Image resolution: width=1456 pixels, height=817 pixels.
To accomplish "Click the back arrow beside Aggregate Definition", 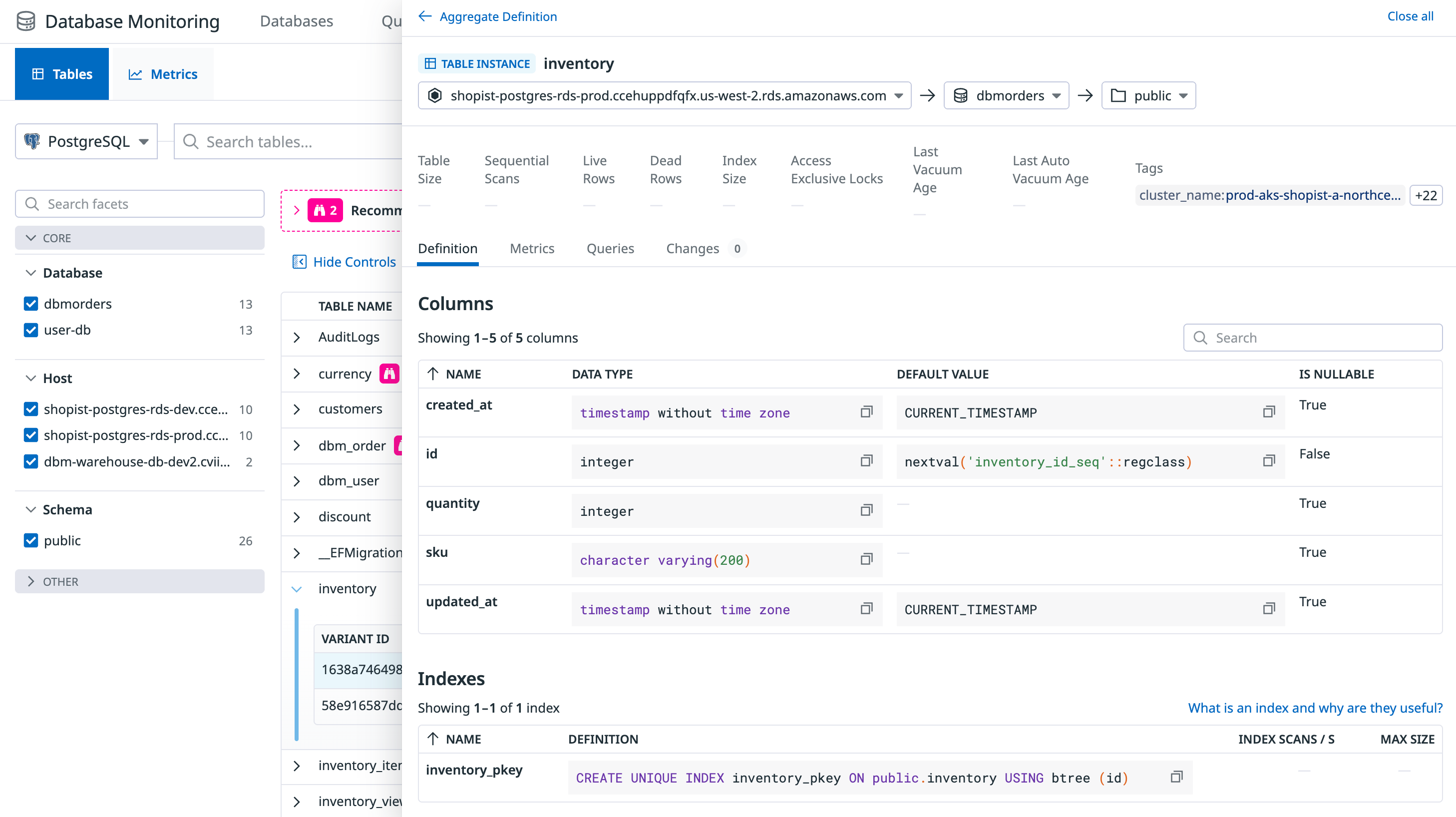I will [425, 16].
